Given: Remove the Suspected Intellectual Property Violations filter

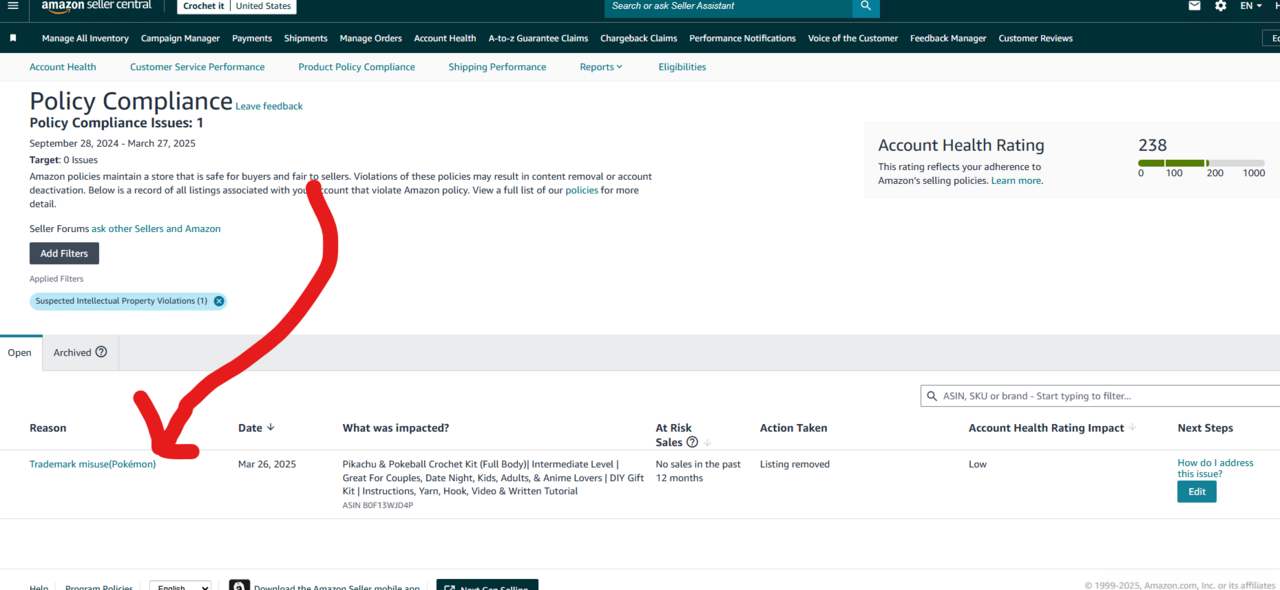Looking at the screenshot, I should coord(219,301).
